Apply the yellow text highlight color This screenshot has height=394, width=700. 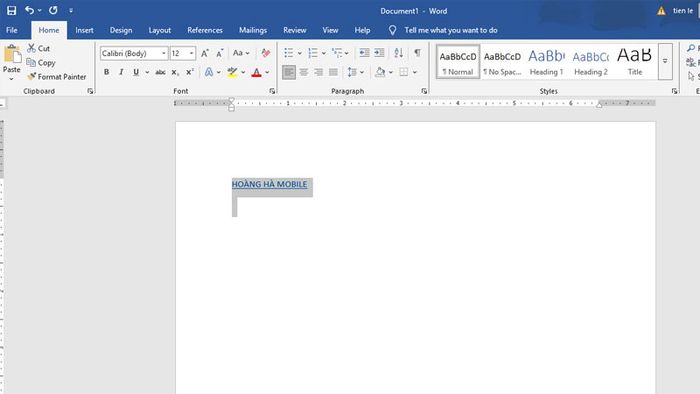[x=232, y=72]
